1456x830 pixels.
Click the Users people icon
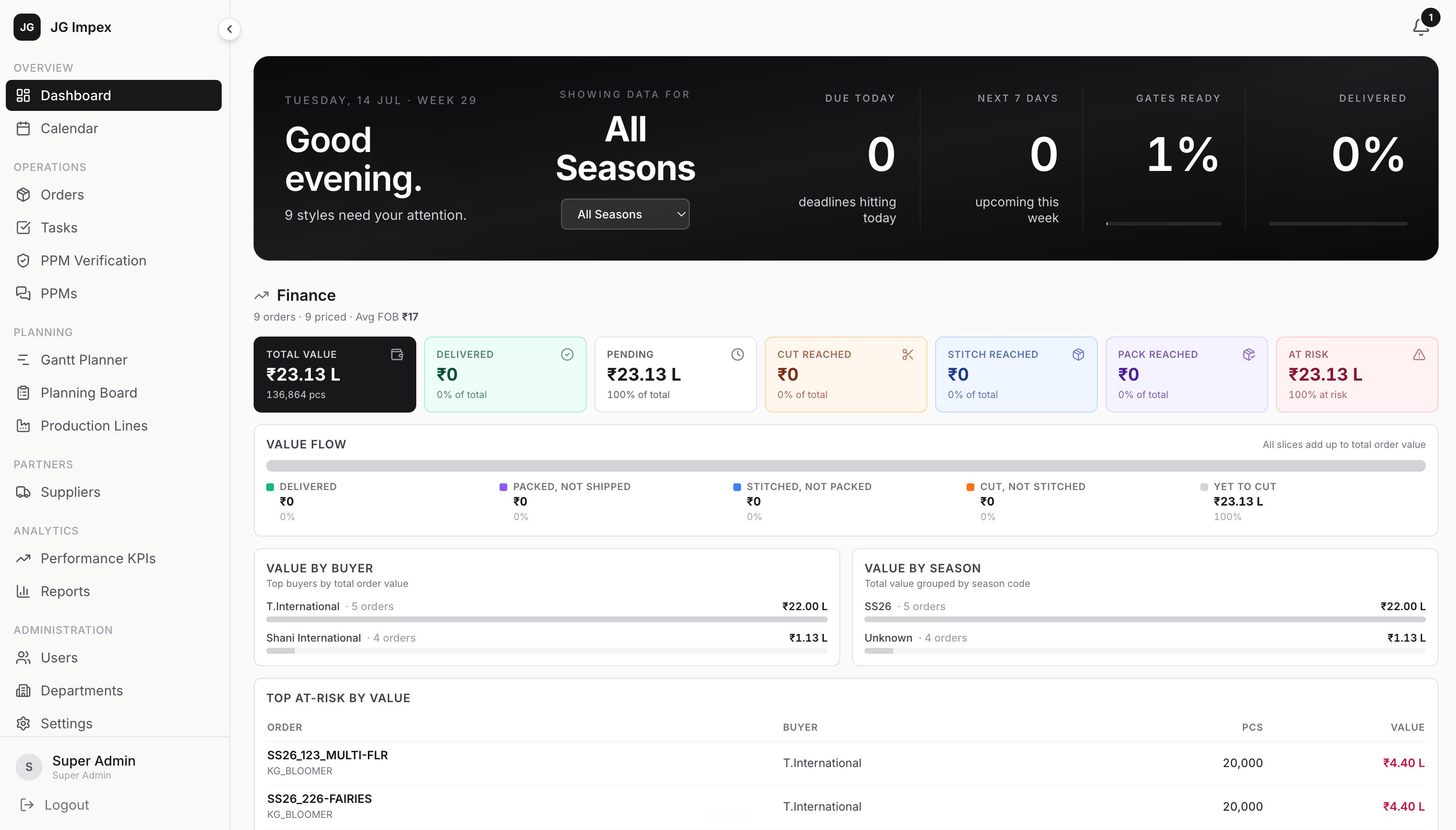tap(23, 657)
